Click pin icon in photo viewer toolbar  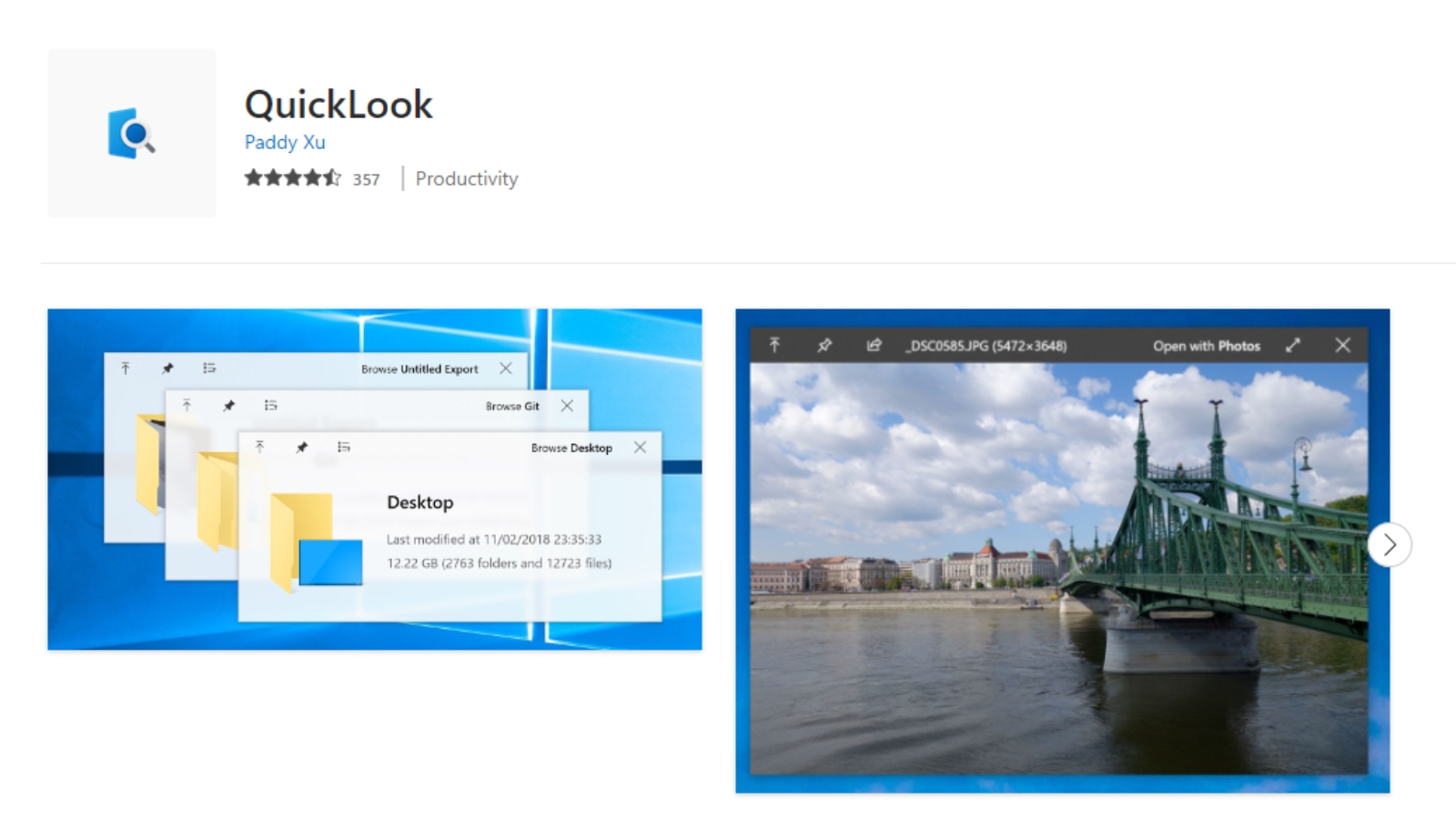pos(824,345)
